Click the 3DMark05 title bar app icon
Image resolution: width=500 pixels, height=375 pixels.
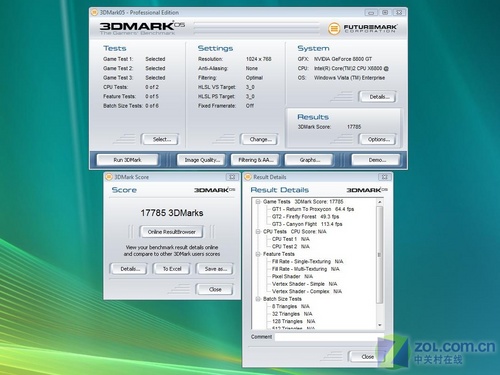[95, 13]
